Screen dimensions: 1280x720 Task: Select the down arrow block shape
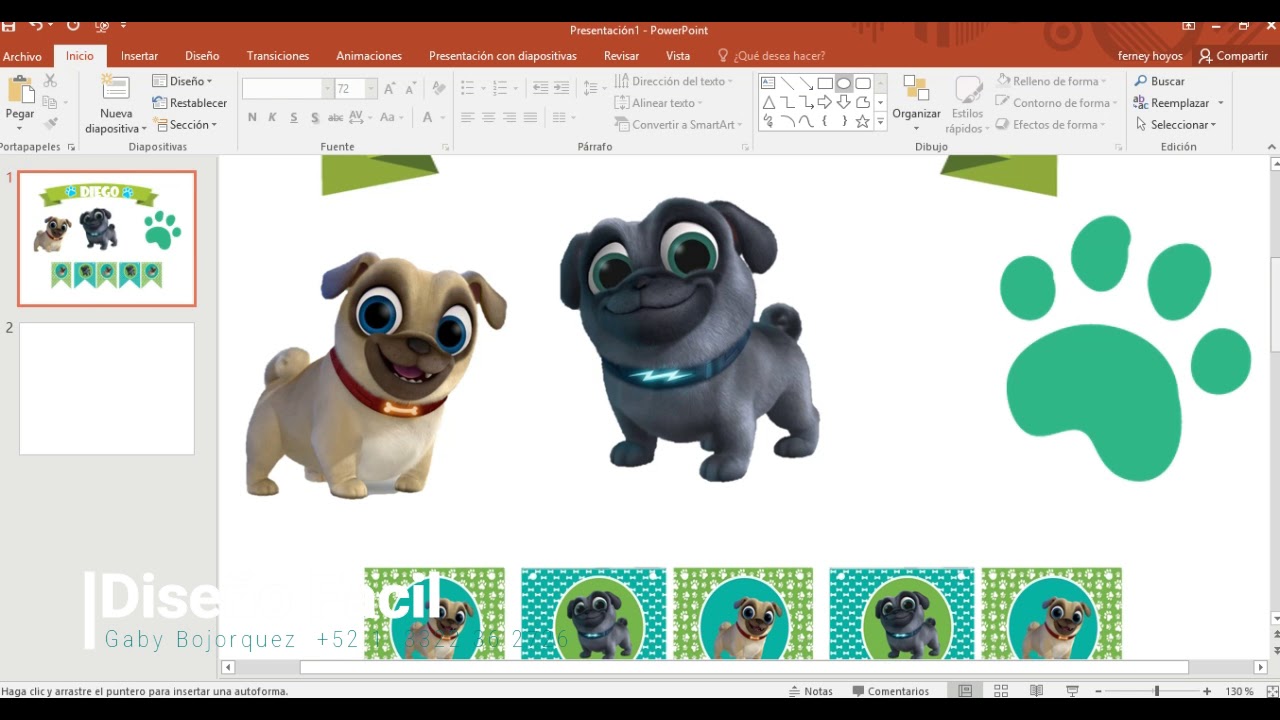[x=844, y=102]
